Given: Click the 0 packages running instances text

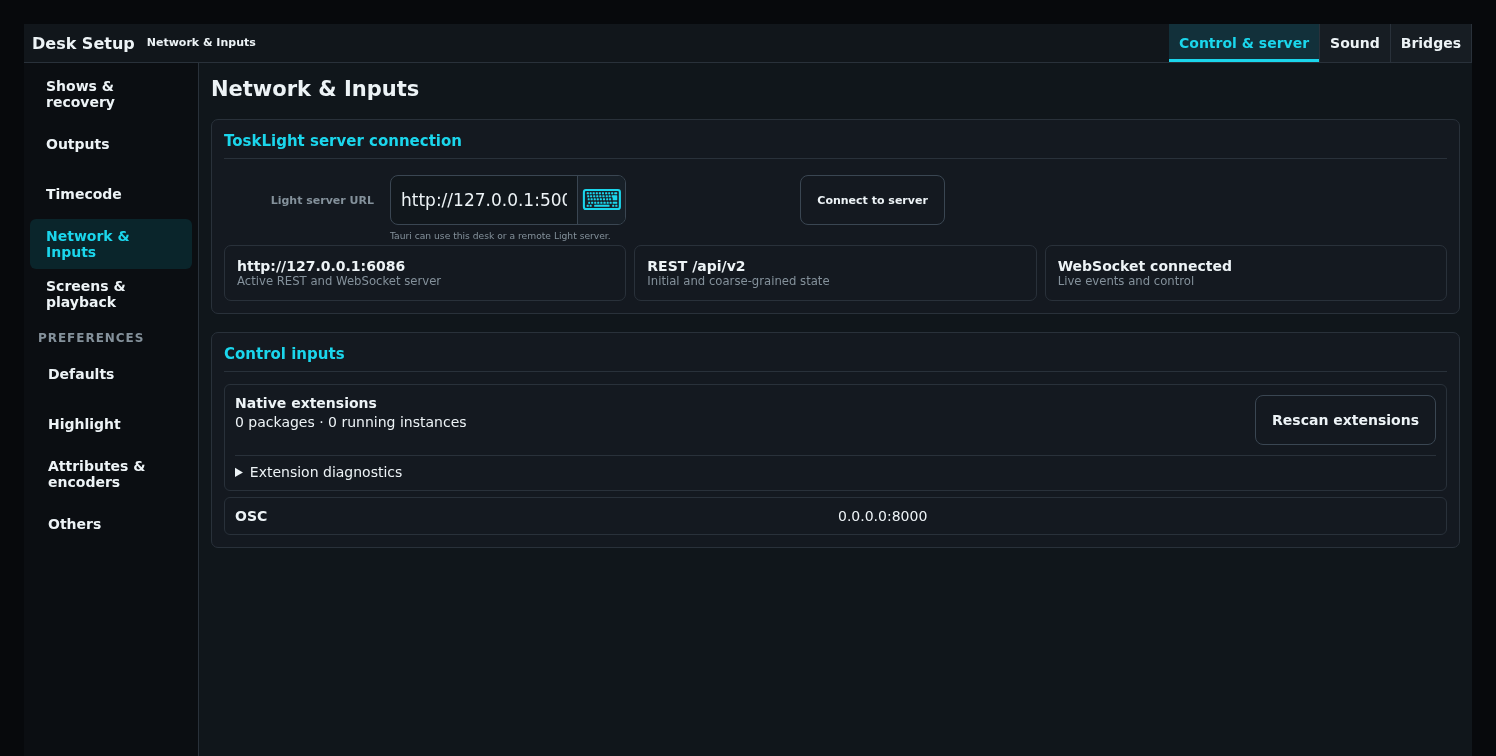Looking at the screenshot, I should click(x=351, y=422).
